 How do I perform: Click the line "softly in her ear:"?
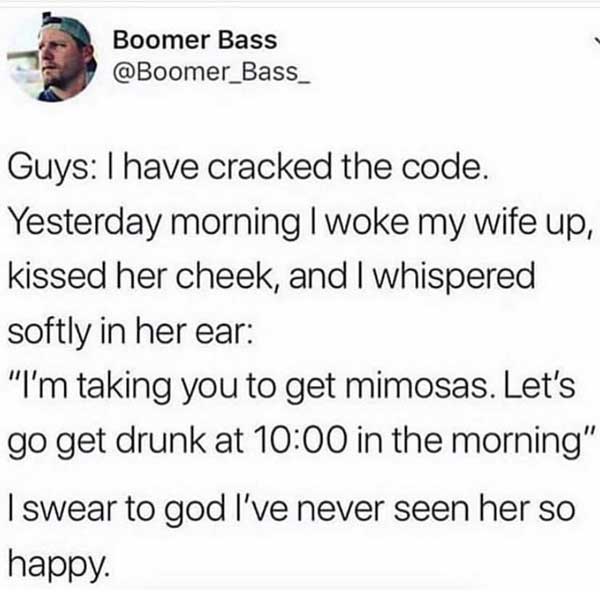(130, 330)
